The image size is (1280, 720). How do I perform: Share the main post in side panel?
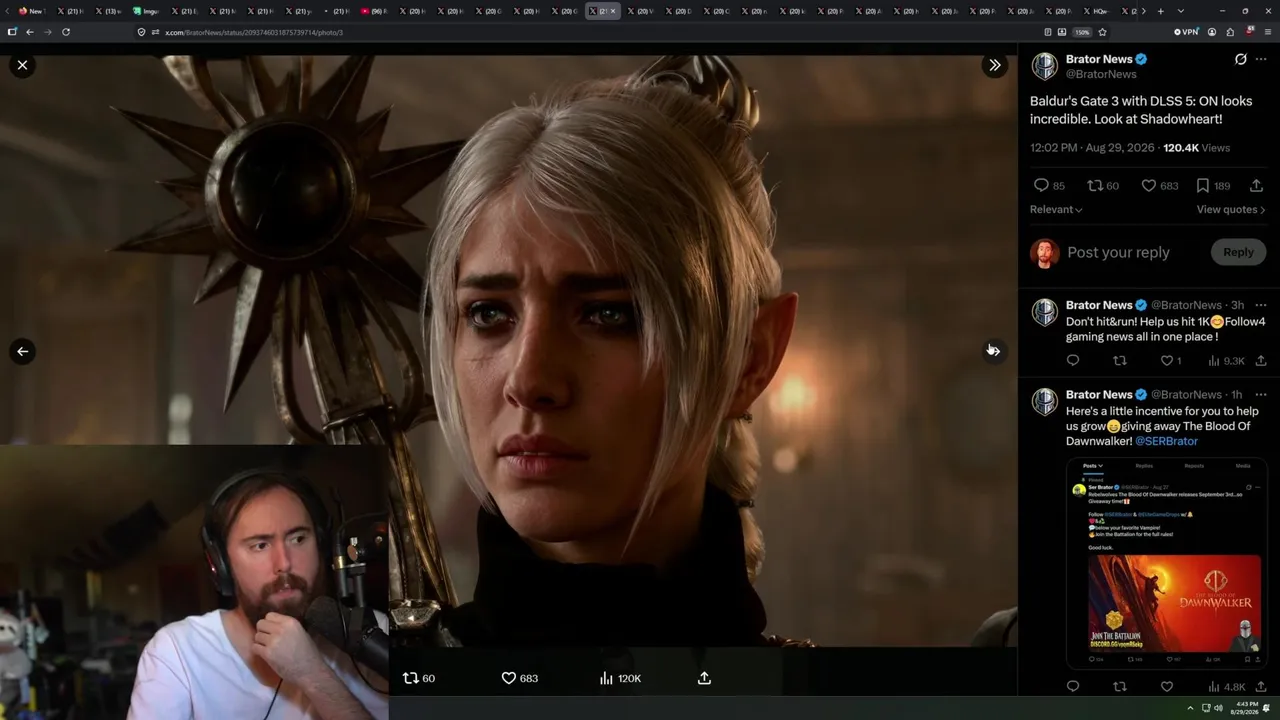(x=1257, y=185)
